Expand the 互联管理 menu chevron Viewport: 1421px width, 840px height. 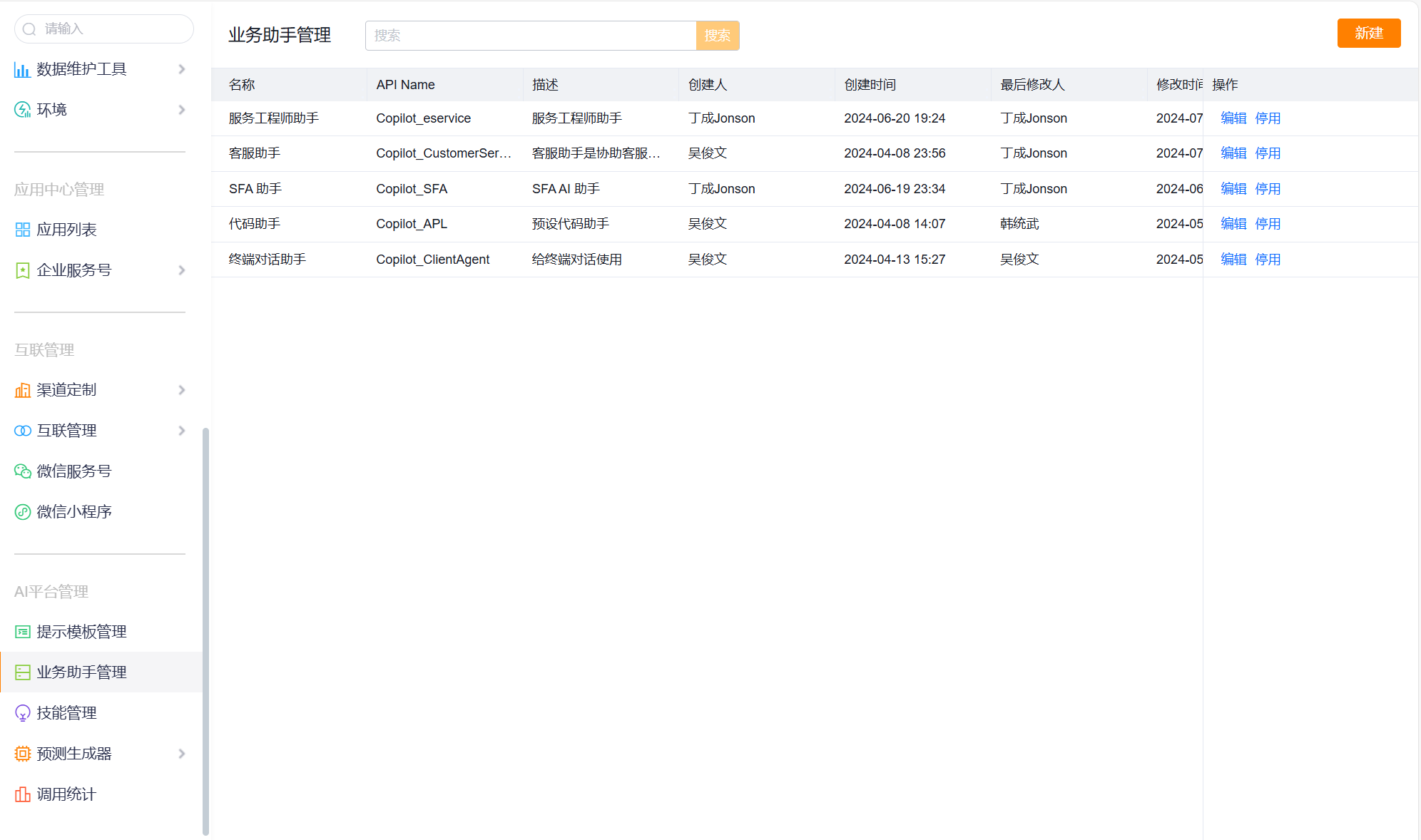coord(182,431)
